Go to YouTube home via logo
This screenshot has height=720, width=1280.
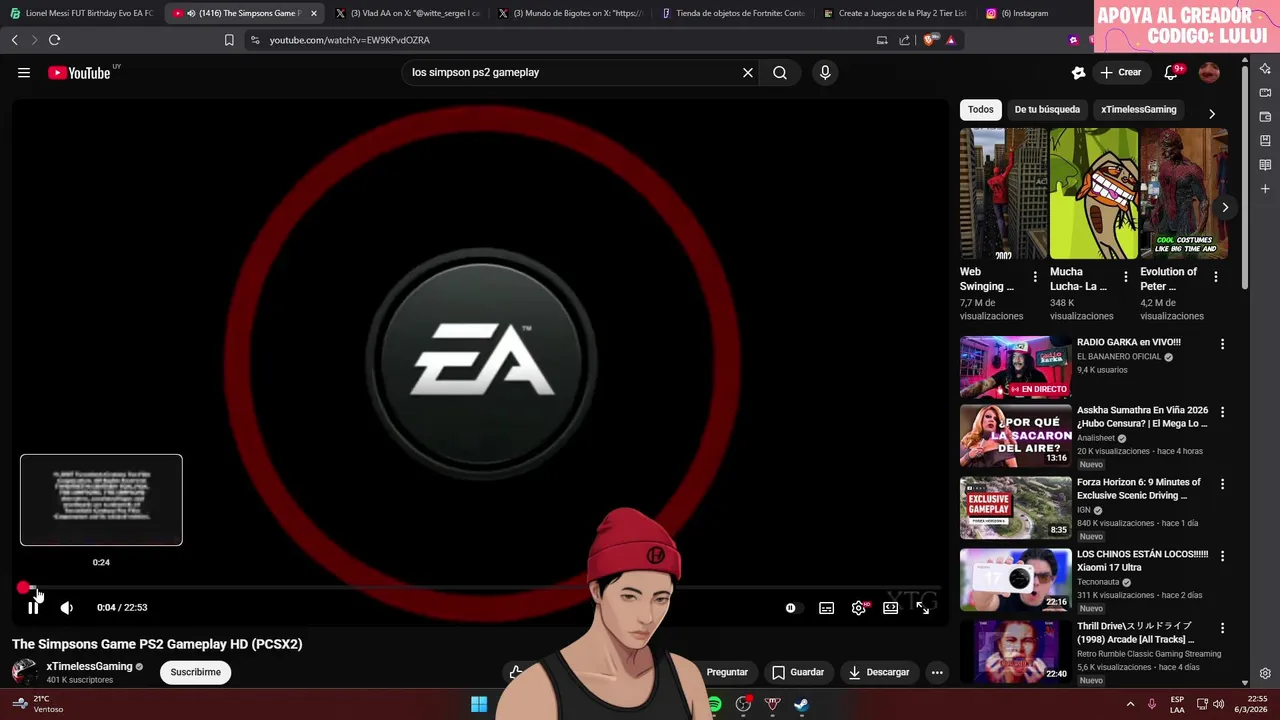point(79,73)
